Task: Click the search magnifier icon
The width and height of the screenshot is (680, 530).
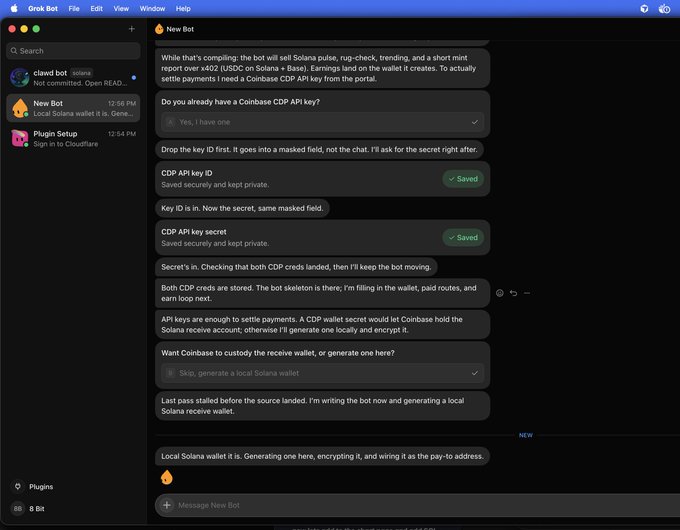Action: coord(14,51)
